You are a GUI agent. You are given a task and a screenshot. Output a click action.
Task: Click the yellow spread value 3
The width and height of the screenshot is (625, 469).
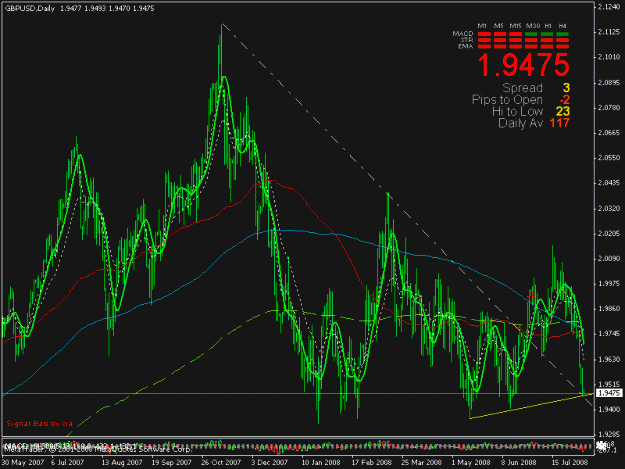[x=566, y=88]
